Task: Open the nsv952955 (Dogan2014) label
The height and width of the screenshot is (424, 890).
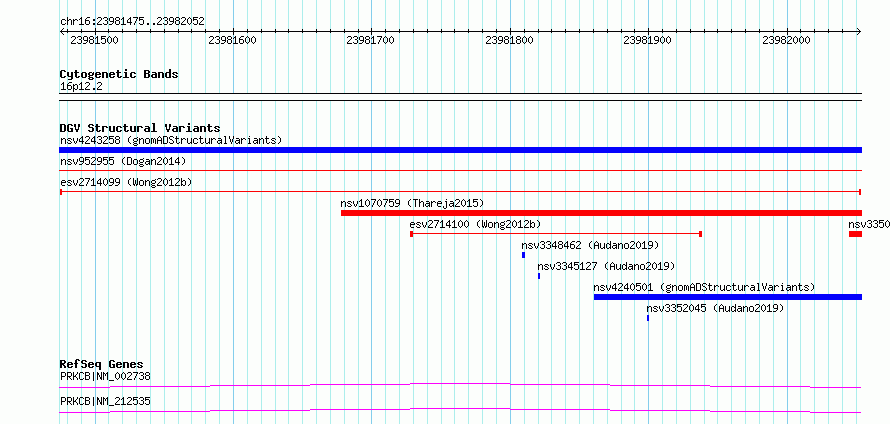Action: 123,161
